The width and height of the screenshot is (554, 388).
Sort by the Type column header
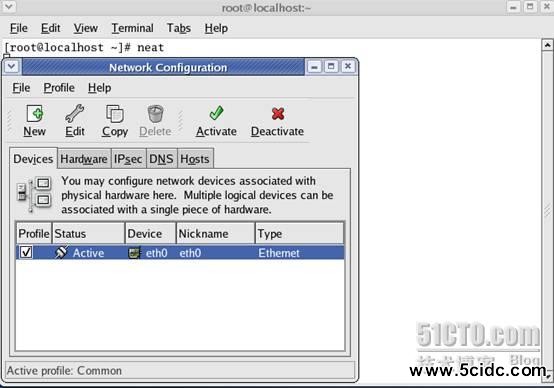(299, 234)
